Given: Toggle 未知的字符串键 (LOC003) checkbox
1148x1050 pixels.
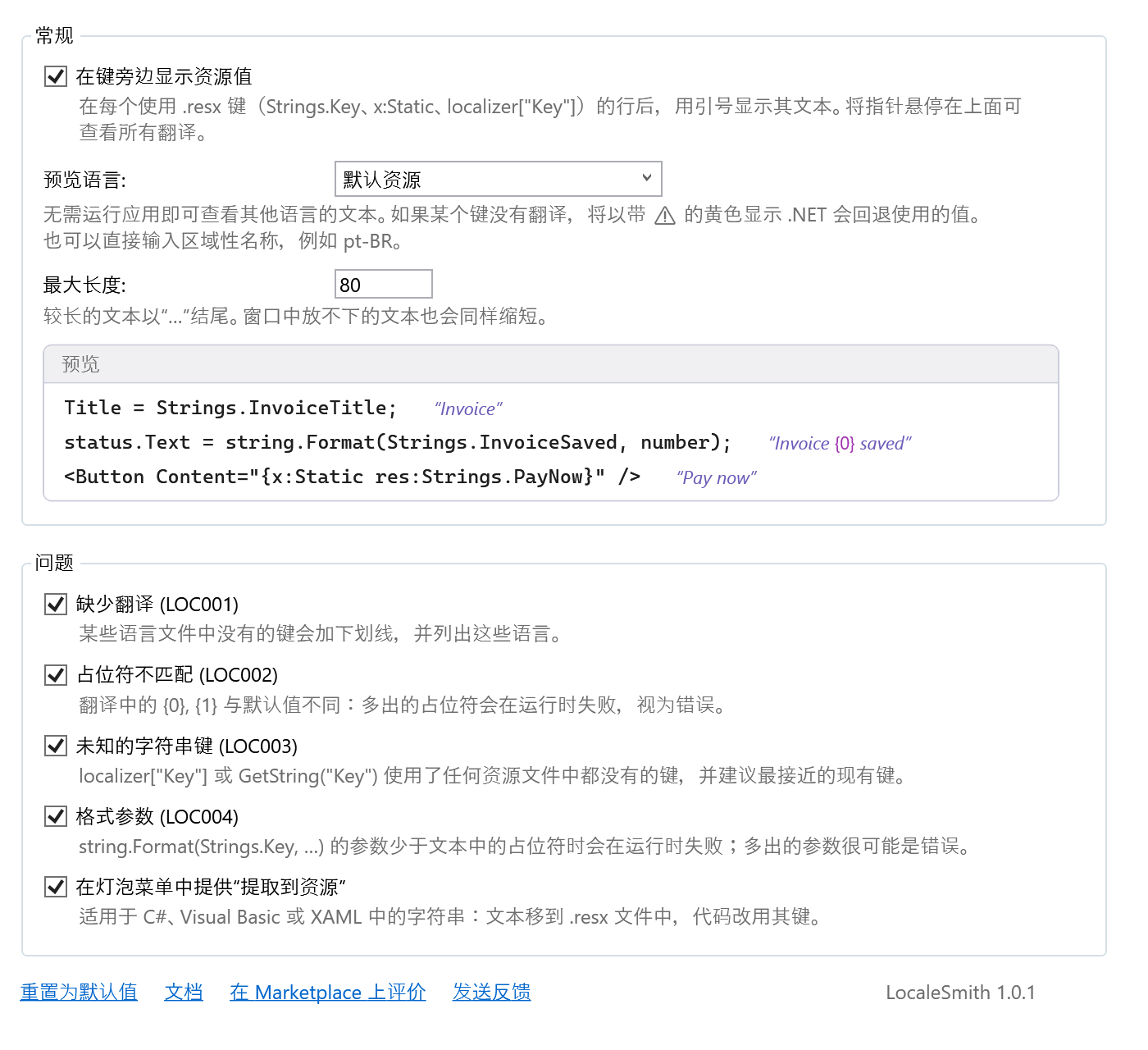Looking at the screenshot, I should [x=56, y=746].
